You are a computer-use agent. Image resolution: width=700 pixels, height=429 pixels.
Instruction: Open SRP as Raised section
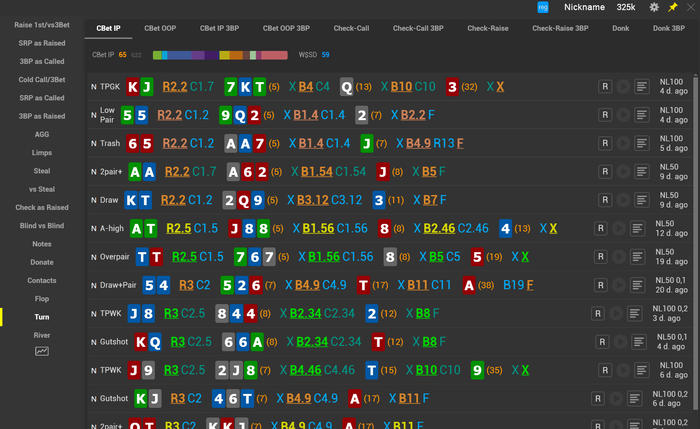point(42,43)
